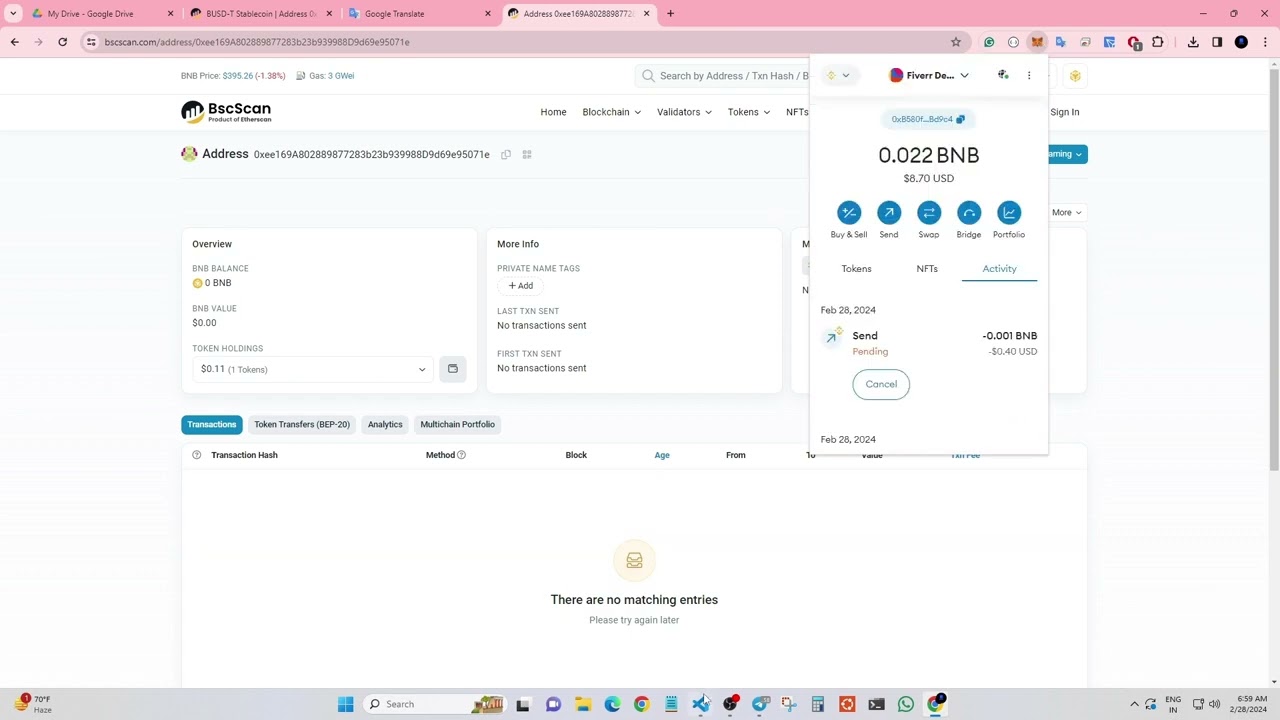Click Transaction Hash help icon
Viewport: 1280px width, 720px height.
(197, 455)
